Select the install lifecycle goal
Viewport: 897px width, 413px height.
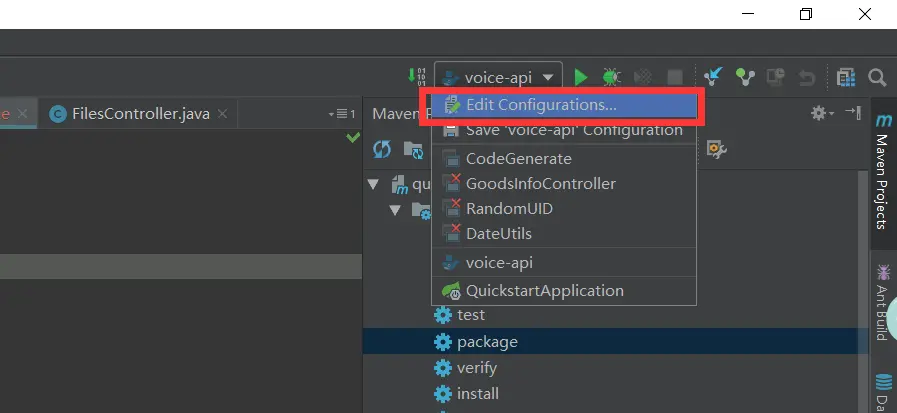[478, 394]
